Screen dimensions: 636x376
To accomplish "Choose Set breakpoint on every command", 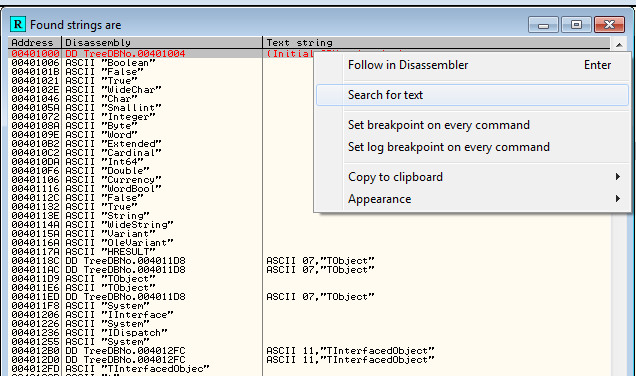I will tap(472, 125).
